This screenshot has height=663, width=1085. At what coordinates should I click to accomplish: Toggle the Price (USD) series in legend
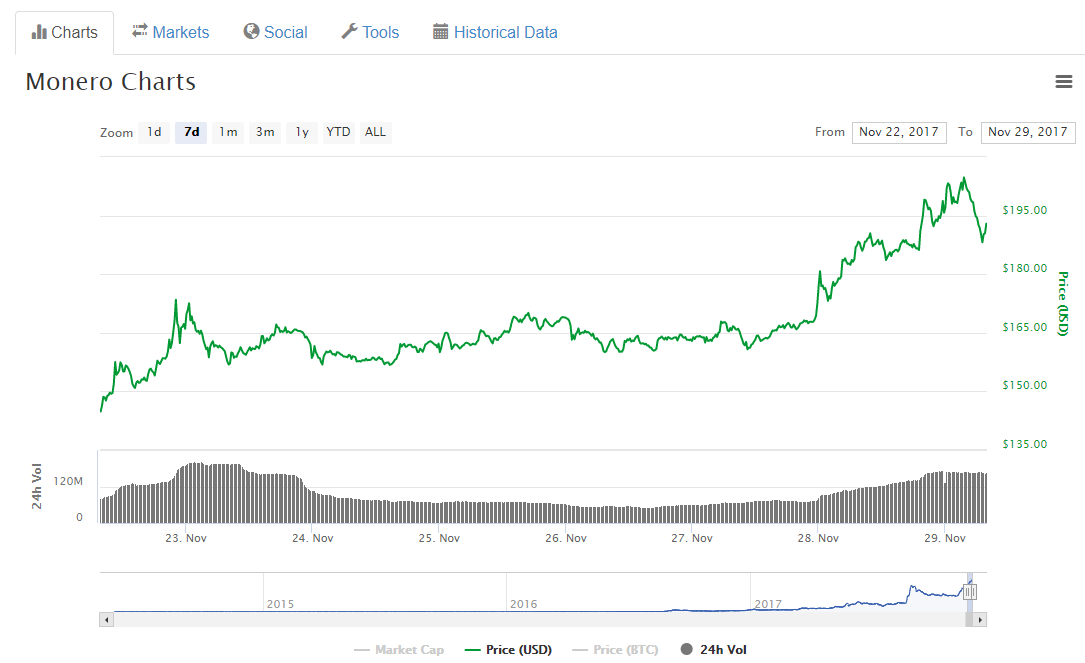pos(509,650)
